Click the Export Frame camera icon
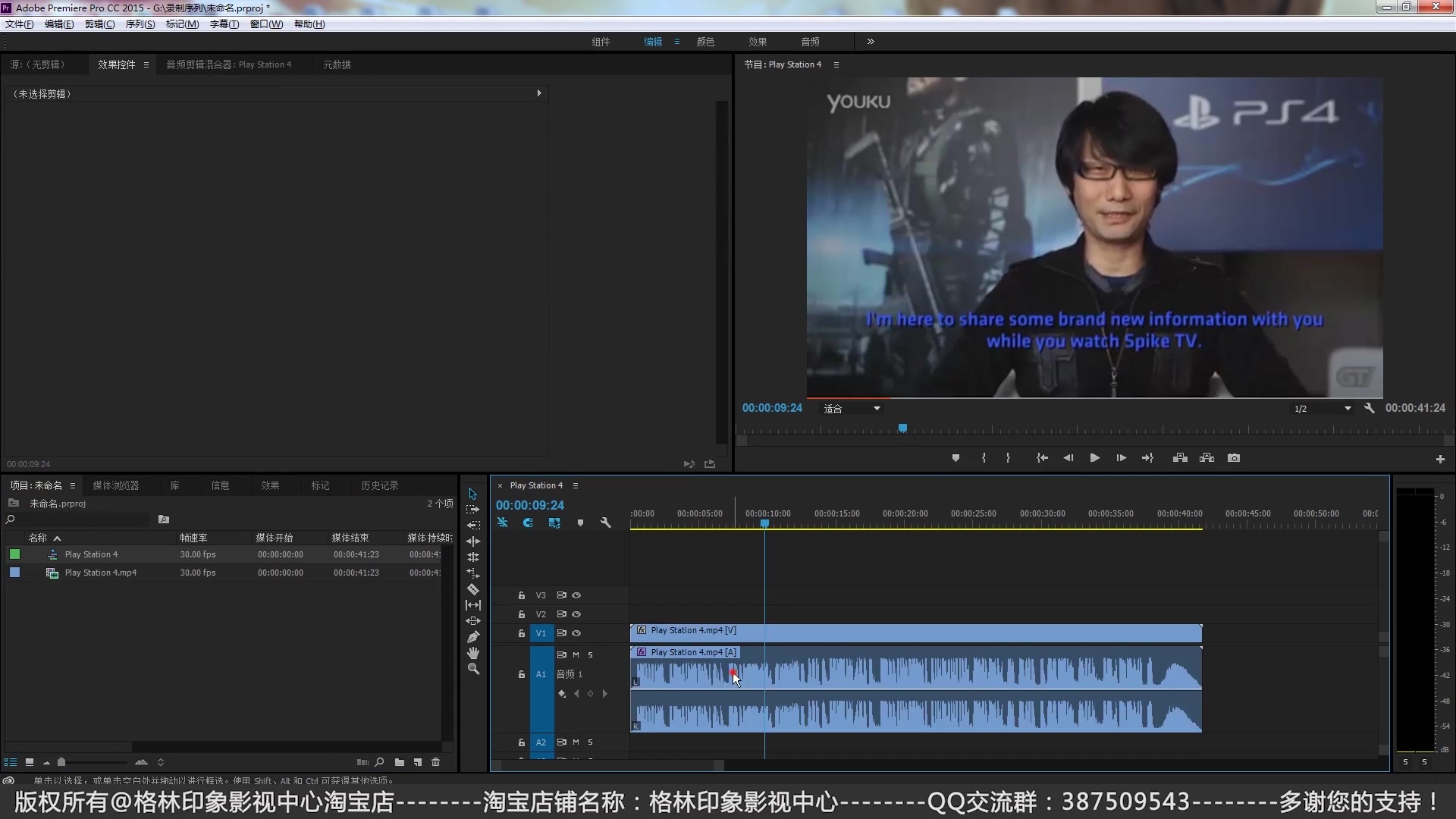 point(1234,458)
